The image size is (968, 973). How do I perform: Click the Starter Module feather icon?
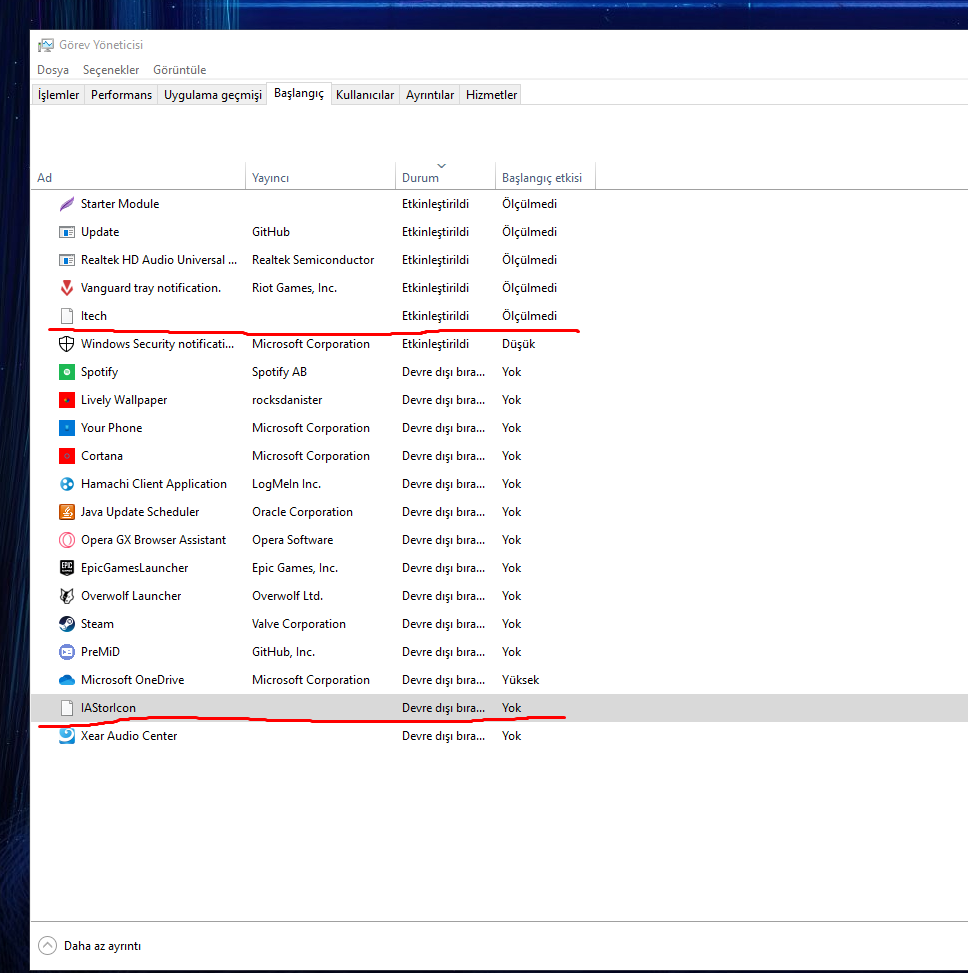66,204
